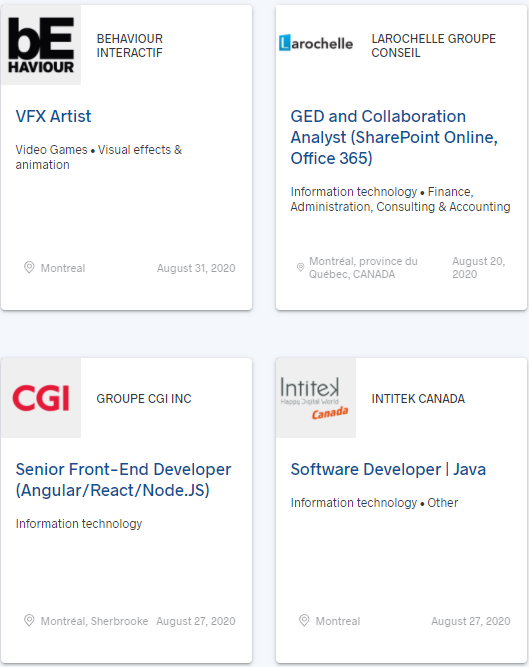Open the Software Developer | Java job title
The image size is (529, 667).
tap(388, 469)
